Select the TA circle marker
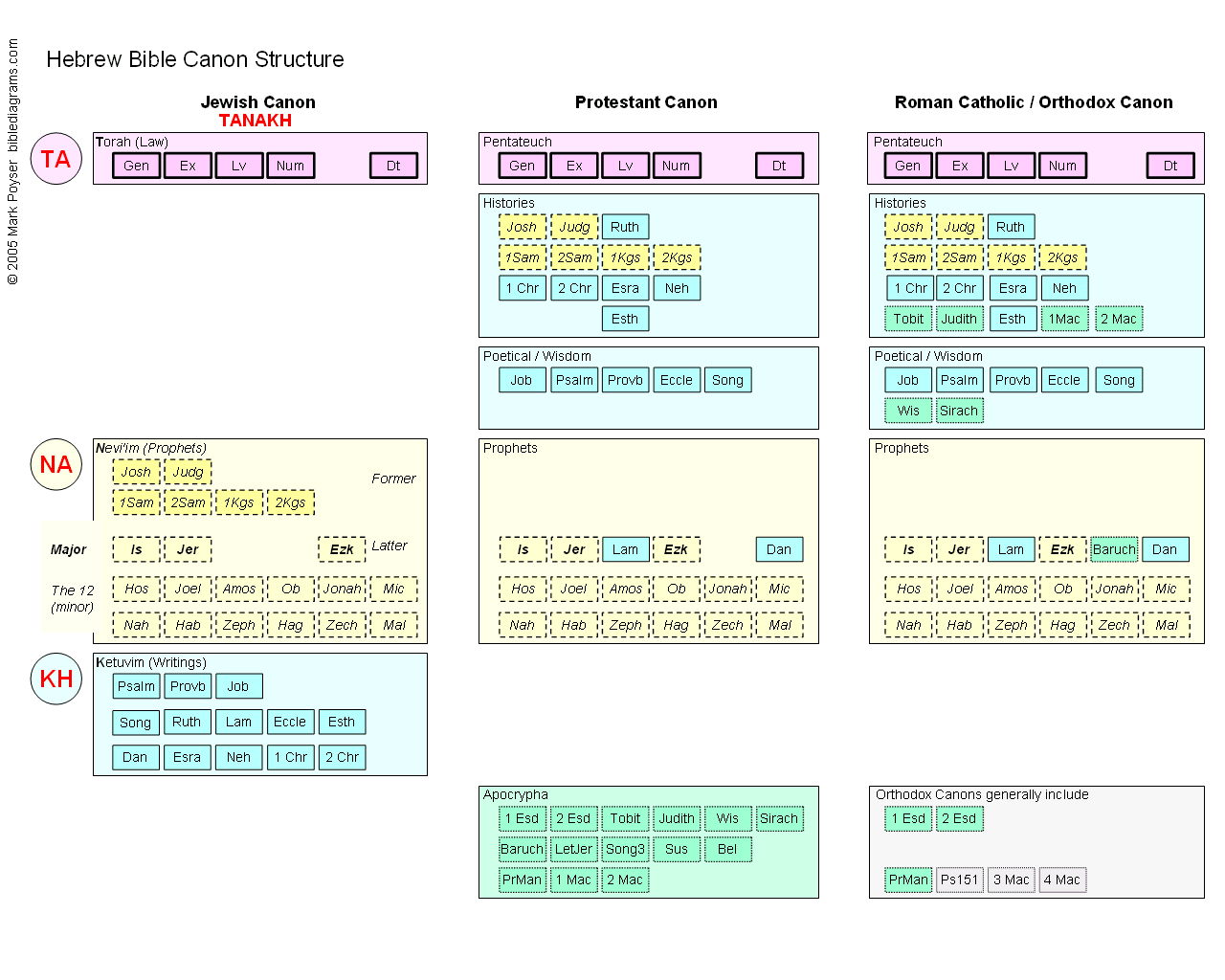1225x980 pixels. pos(56,159)
